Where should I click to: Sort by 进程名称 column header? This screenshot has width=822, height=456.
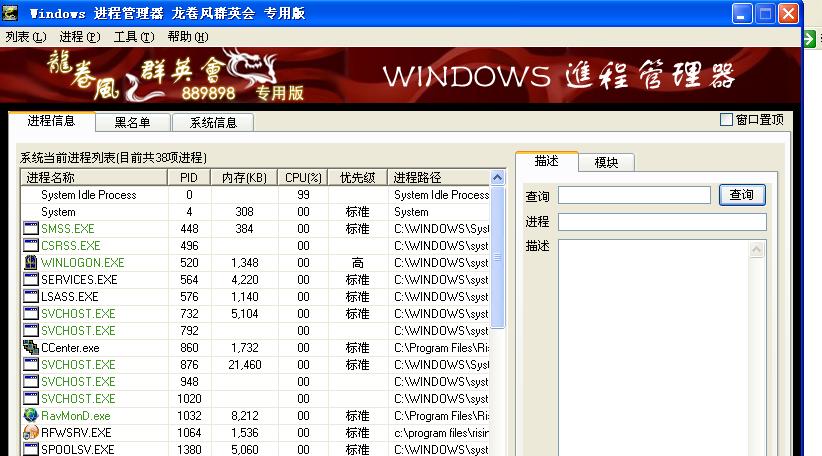click(x=94, y=178)
